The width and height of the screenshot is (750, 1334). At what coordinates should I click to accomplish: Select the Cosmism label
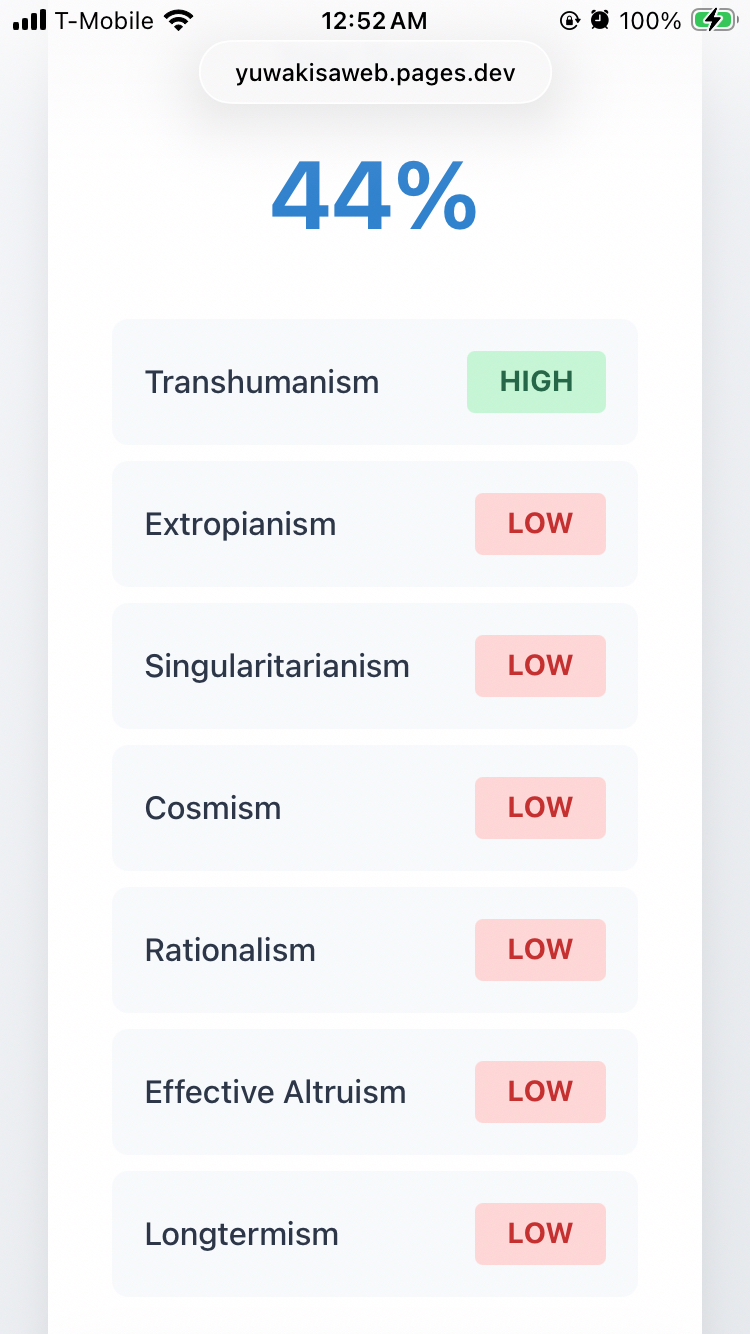(213, 808)
